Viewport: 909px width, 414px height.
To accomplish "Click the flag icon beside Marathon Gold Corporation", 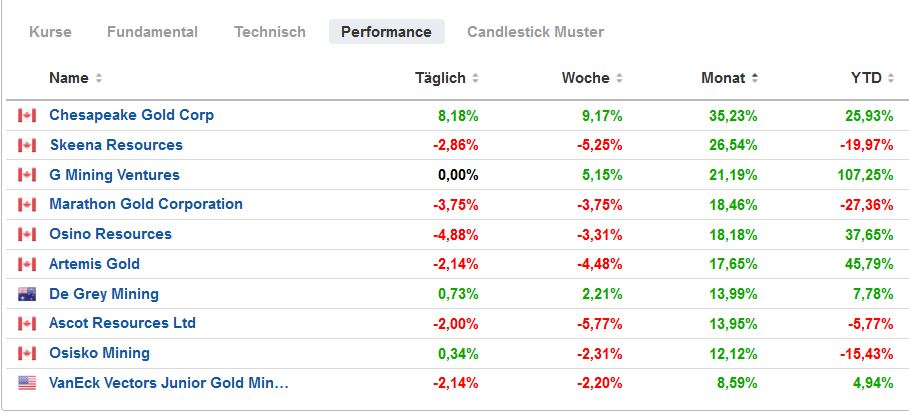I will click(x=26, y=204).
